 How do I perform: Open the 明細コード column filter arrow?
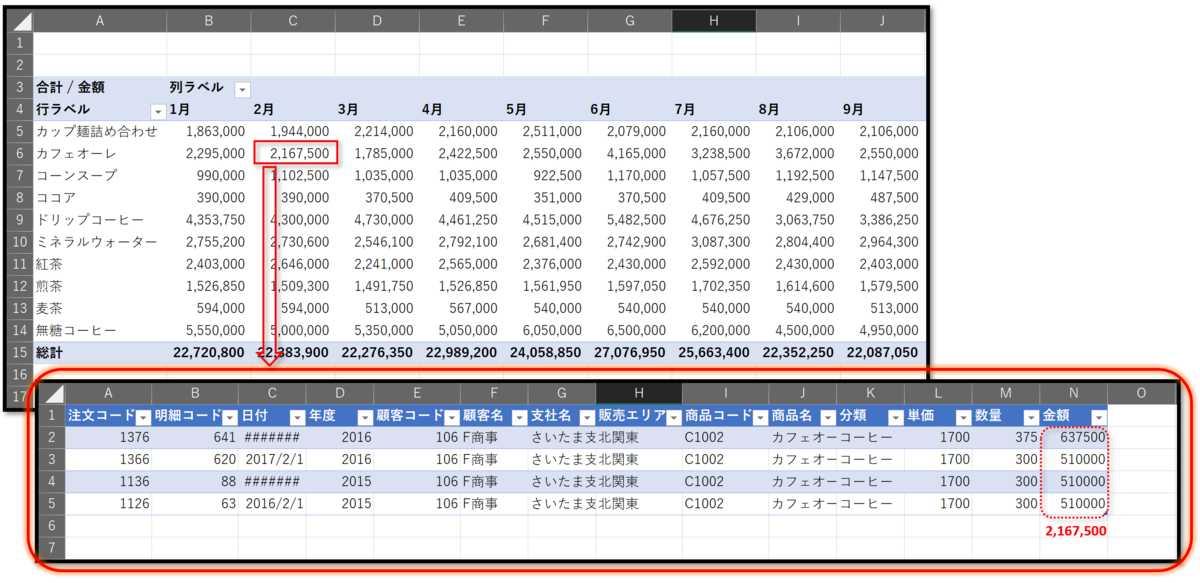(x=229, y=417)
